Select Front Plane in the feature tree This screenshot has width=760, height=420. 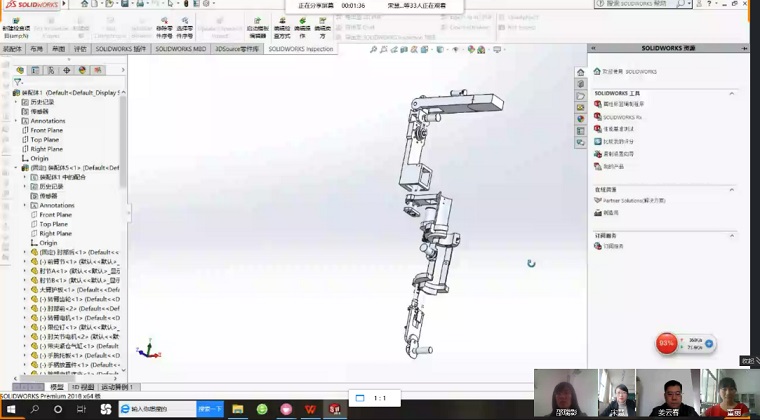pos(46,130)
